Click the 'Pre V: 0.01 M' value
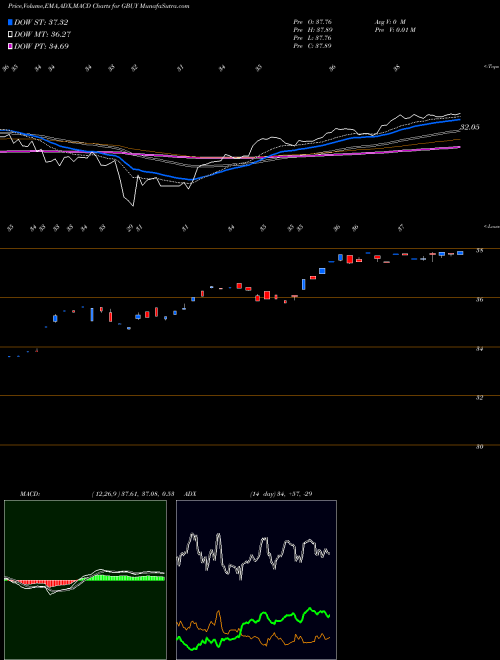This screenshot has height=660, width=500. pos(395,30)
